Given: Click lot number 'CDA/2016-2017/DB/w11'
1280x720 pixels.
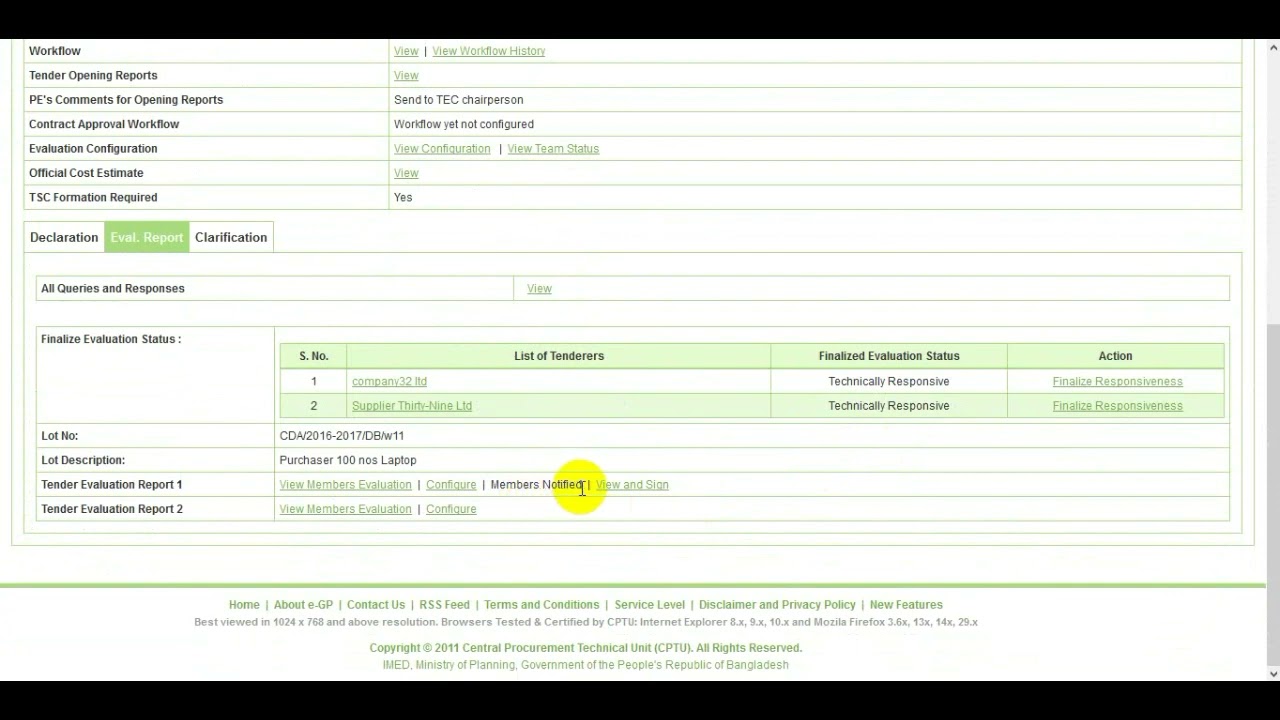Looking at the screenshot, I should [x=342, y=436].
